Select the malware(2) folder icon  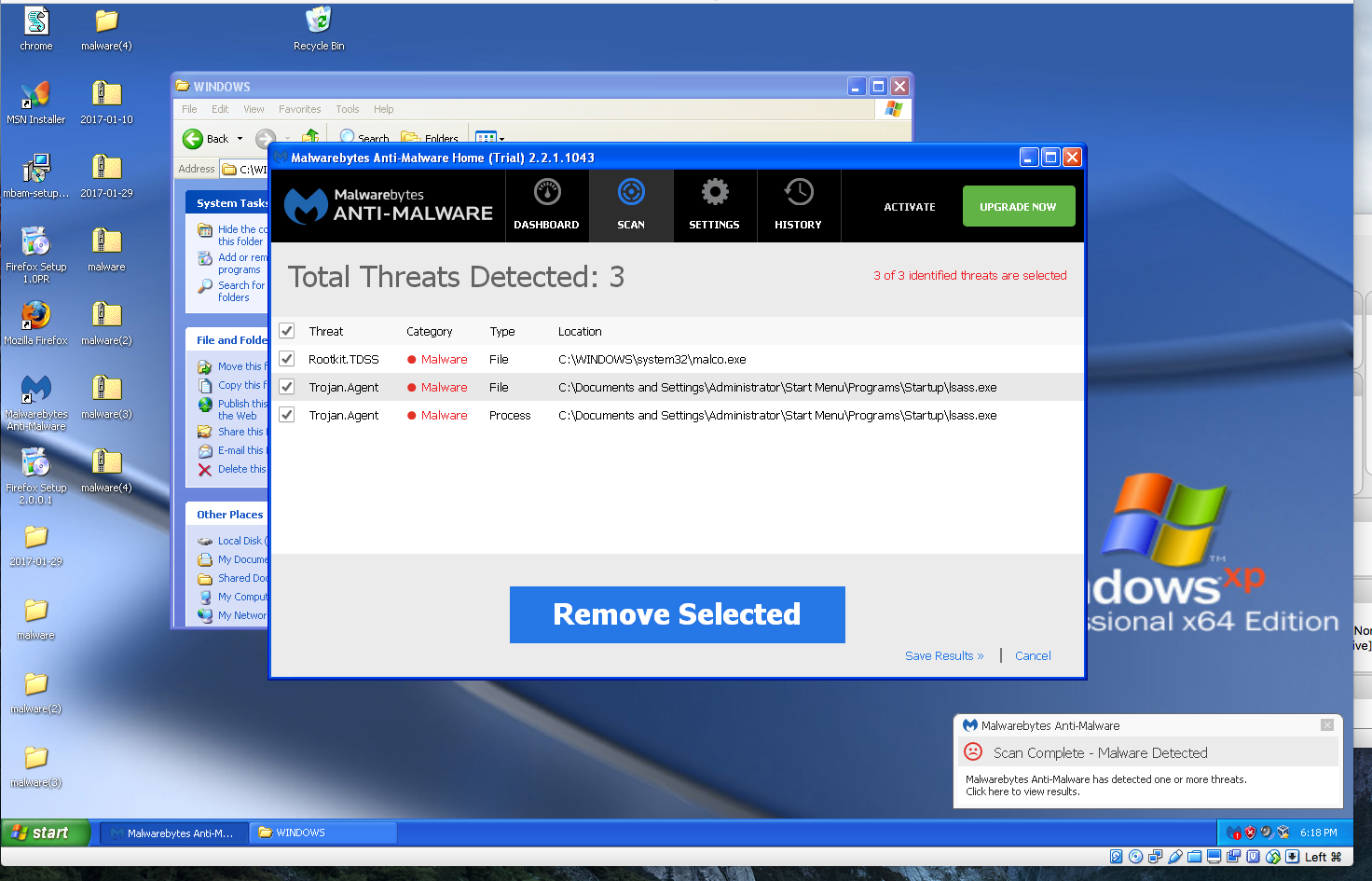36,692
